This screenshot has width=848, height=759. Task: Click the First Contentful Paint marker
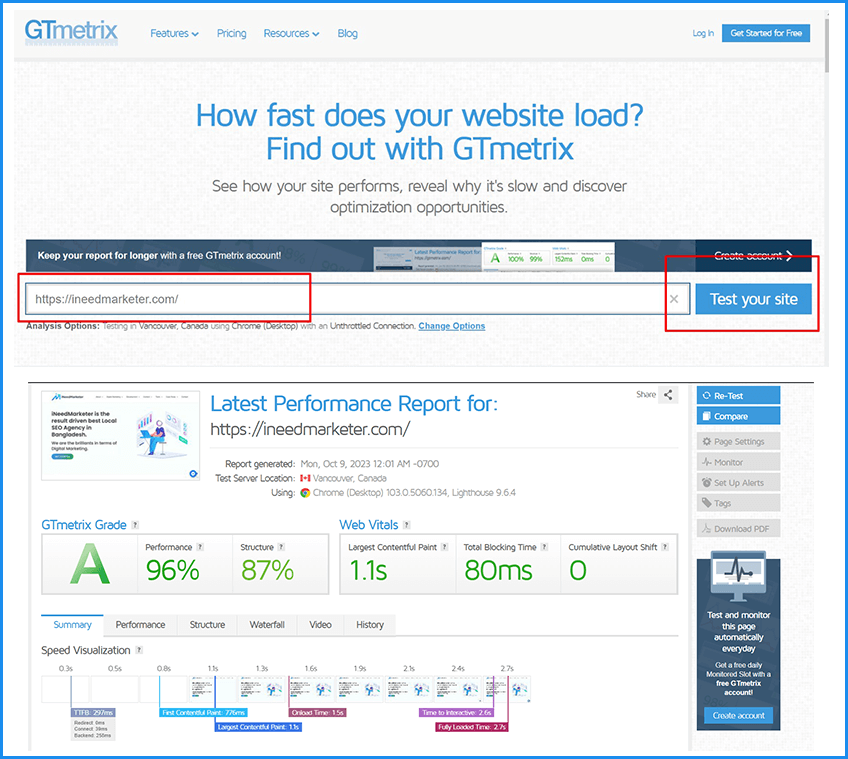click(203, 712)
